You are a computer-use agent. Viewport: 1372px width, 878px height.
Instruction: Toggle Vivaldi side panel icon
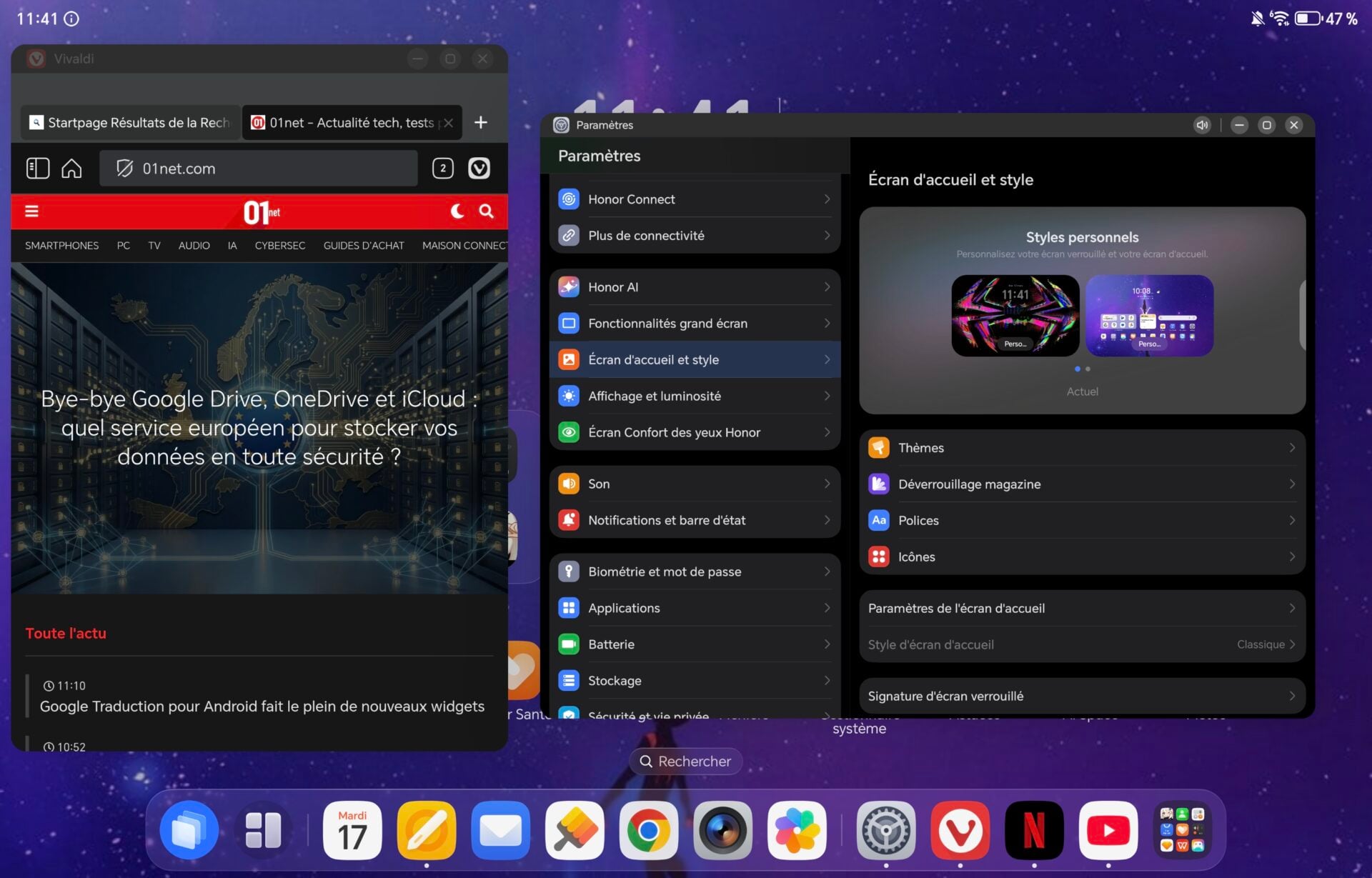(x=37, y=169)
